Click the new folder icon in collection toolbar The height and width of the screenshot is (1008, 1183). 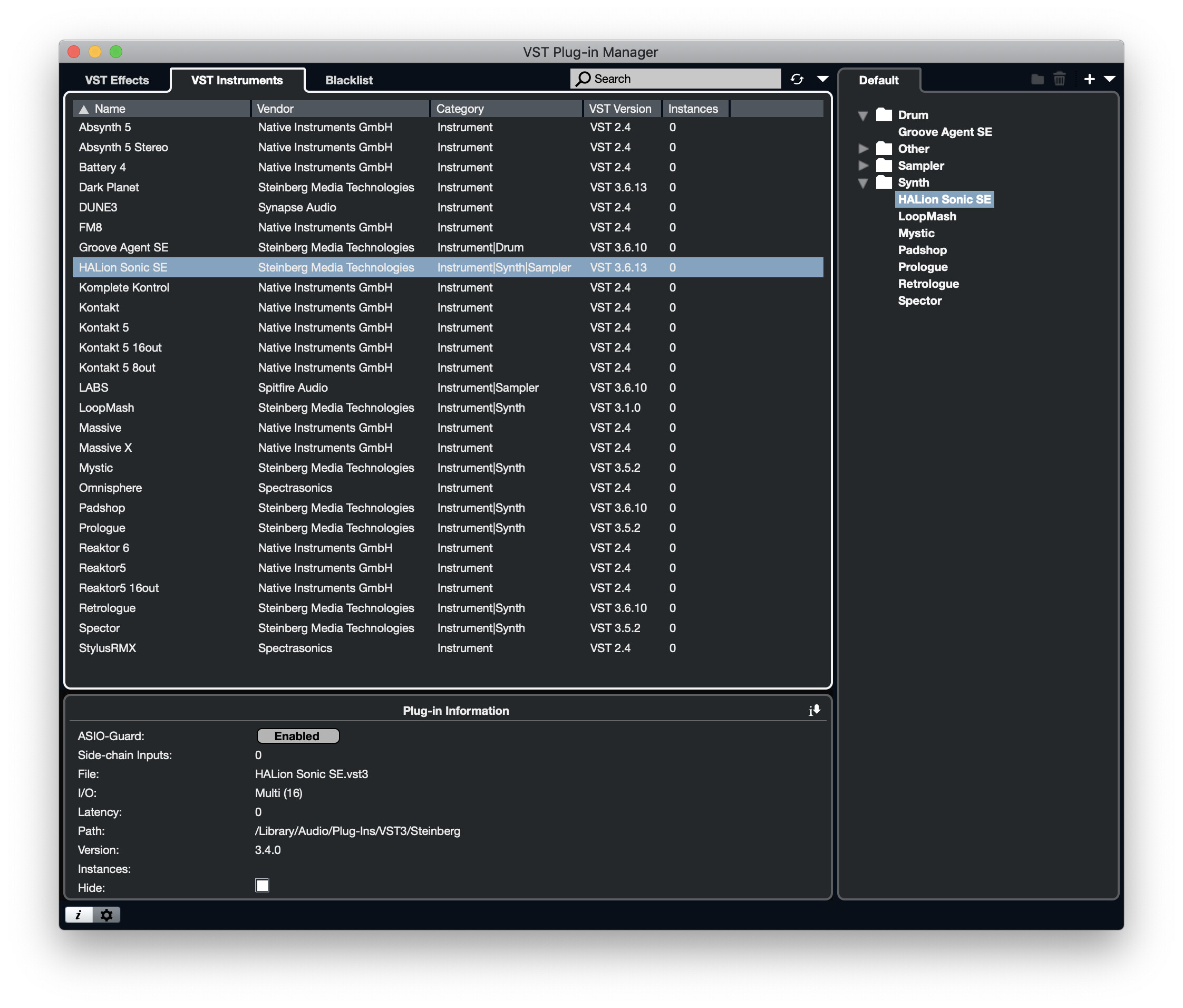[1037, 80]
